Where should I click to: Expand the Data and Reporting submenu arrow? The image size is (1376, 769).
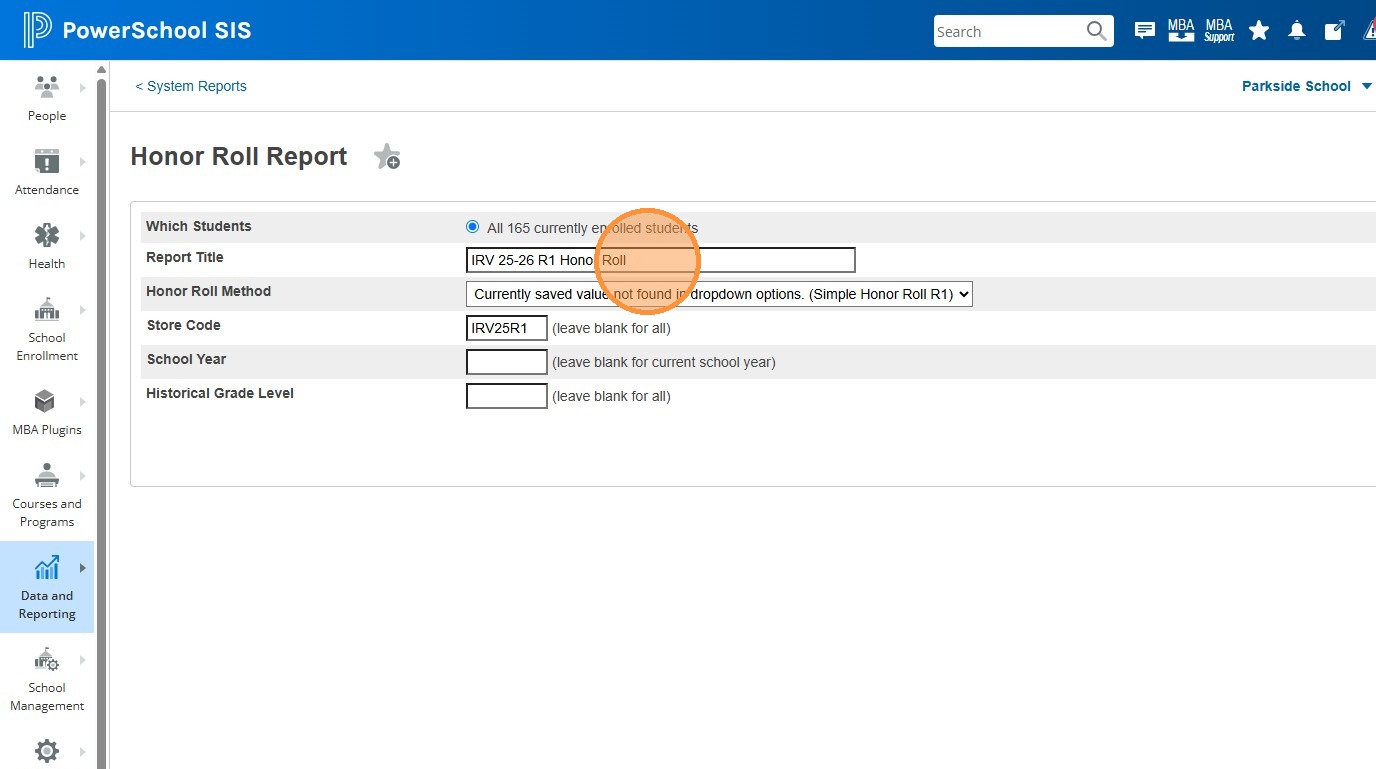coord(82,568)
